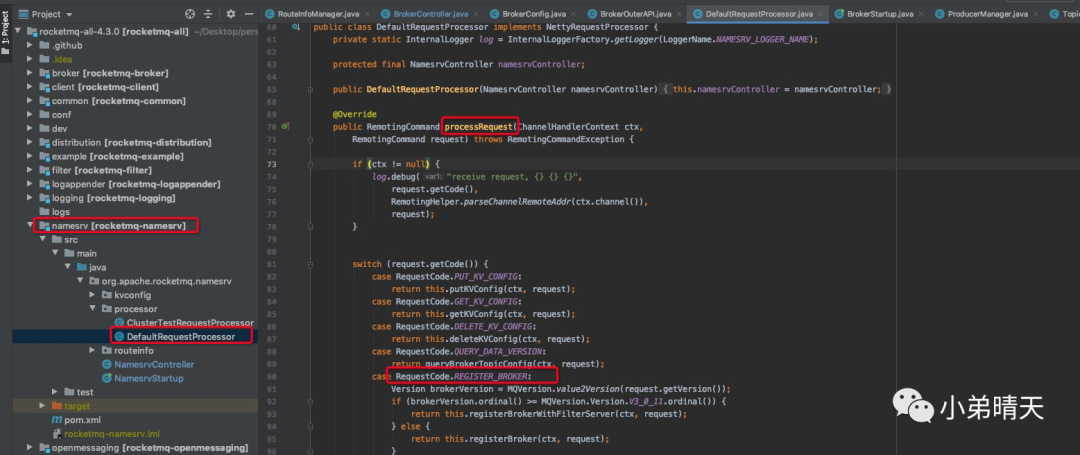
Task: Click NettyRequestProcessor interface name
Action: 596,26
